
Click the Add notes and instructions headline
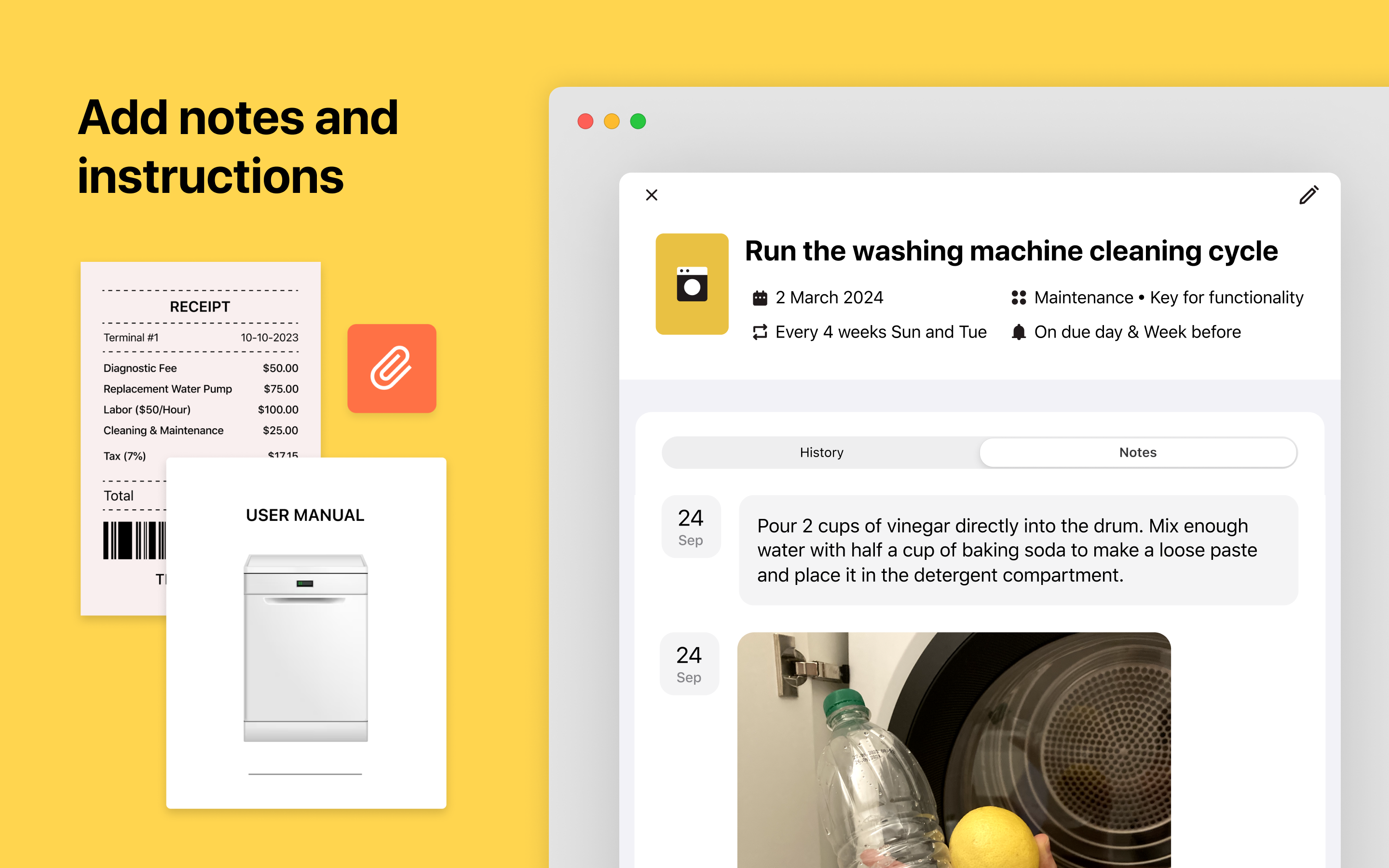[238, 147]
